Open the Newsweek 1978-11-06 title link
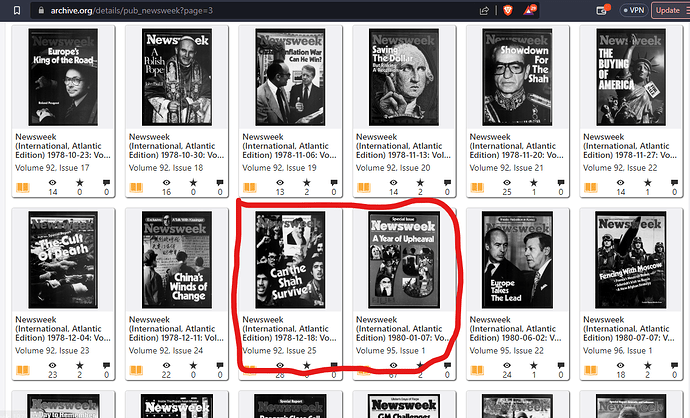Viewport: 690px width, 418px height. point(290,146)
